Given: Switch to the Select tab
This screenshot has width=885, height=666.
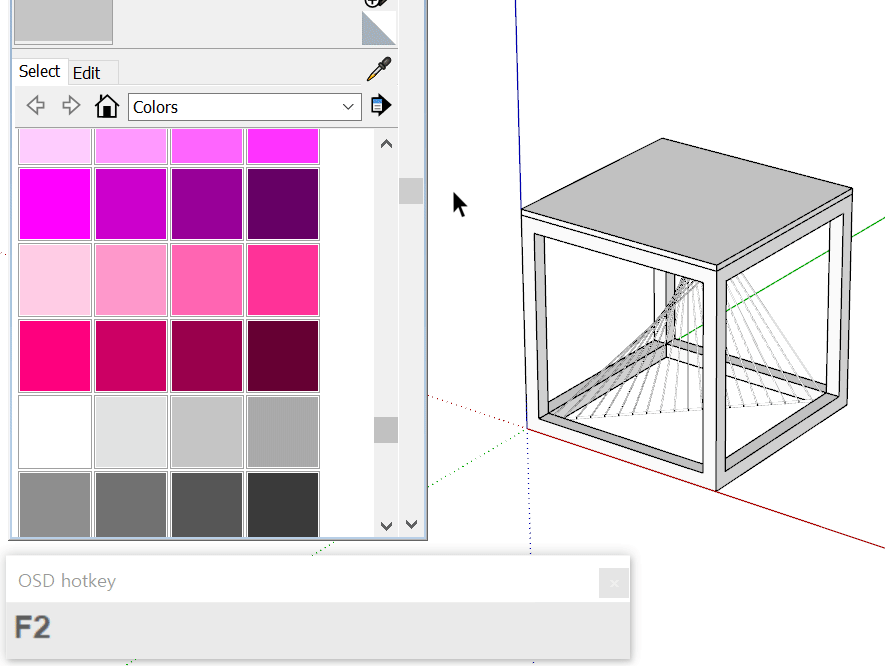Looking at the screenshot, I should click(x=40, y=72).
